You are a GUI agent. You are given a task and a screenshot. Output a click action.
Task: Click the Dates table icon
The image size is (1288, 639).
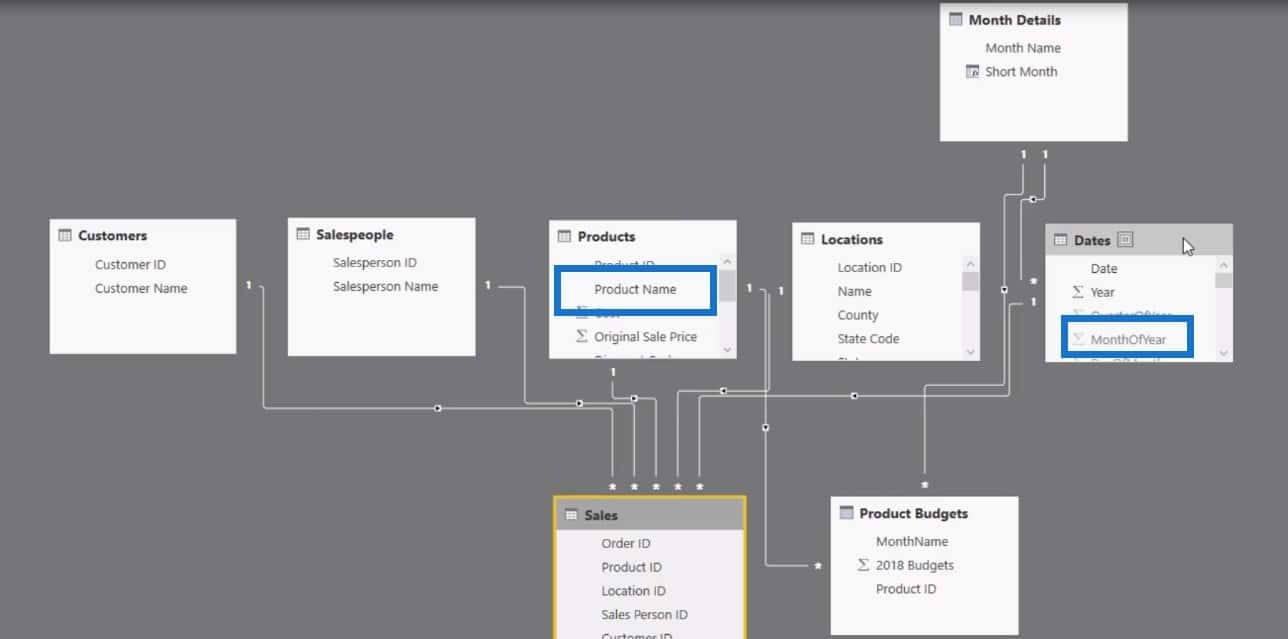pos(1061,241)
